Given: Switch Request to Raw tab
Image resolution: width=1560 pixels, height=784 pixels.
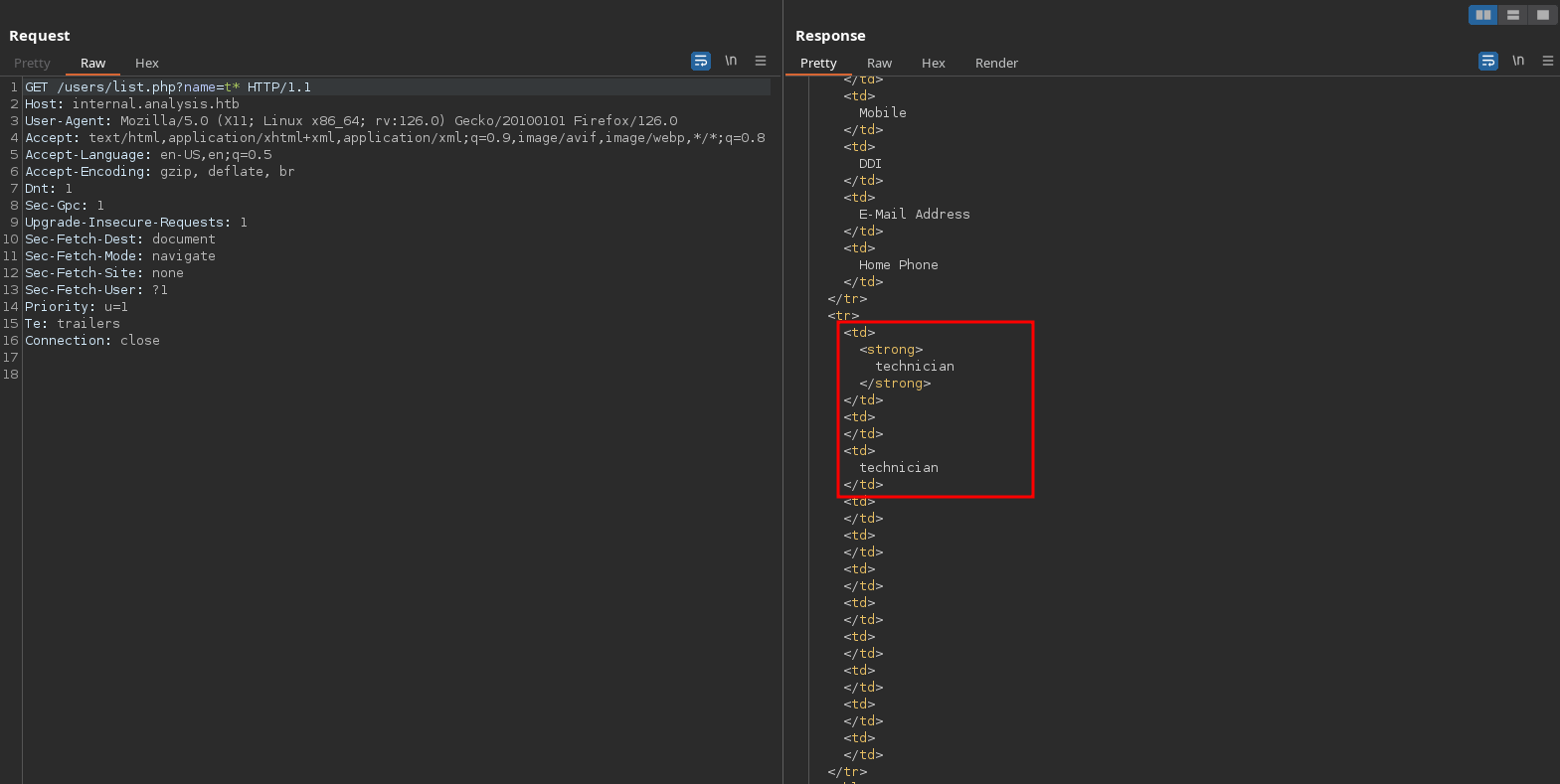Looking at the screenshot, I should click(x=92, y=63).
